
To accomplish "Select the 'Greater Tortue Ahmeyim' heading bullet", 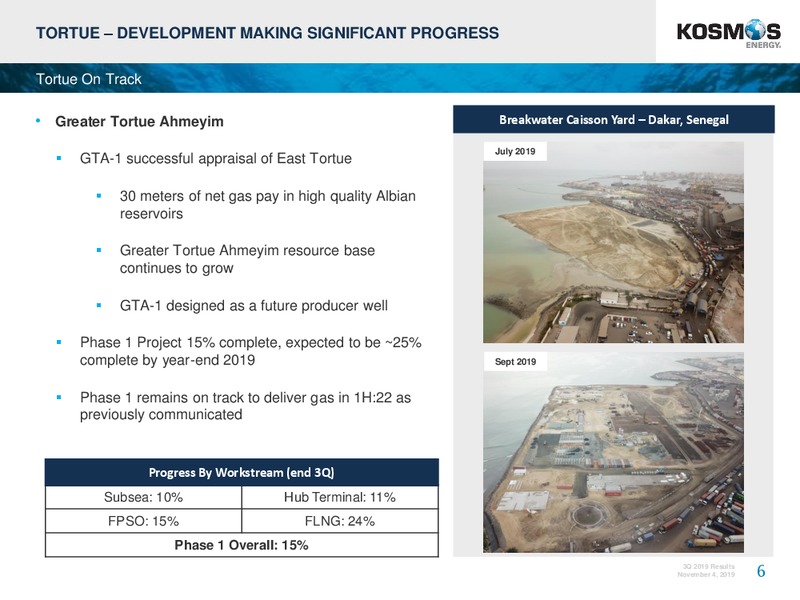I will coord(139,121).
